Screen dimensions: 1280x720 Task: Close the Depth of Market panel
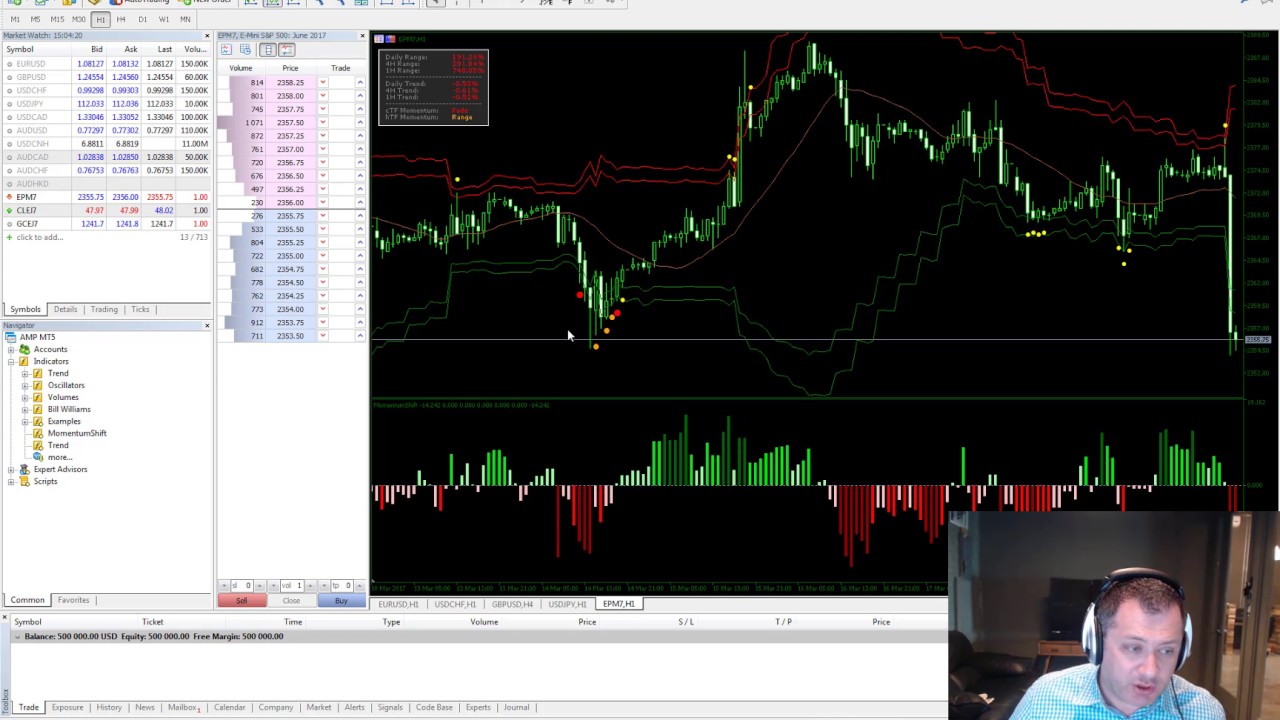(x=362, y=36)
